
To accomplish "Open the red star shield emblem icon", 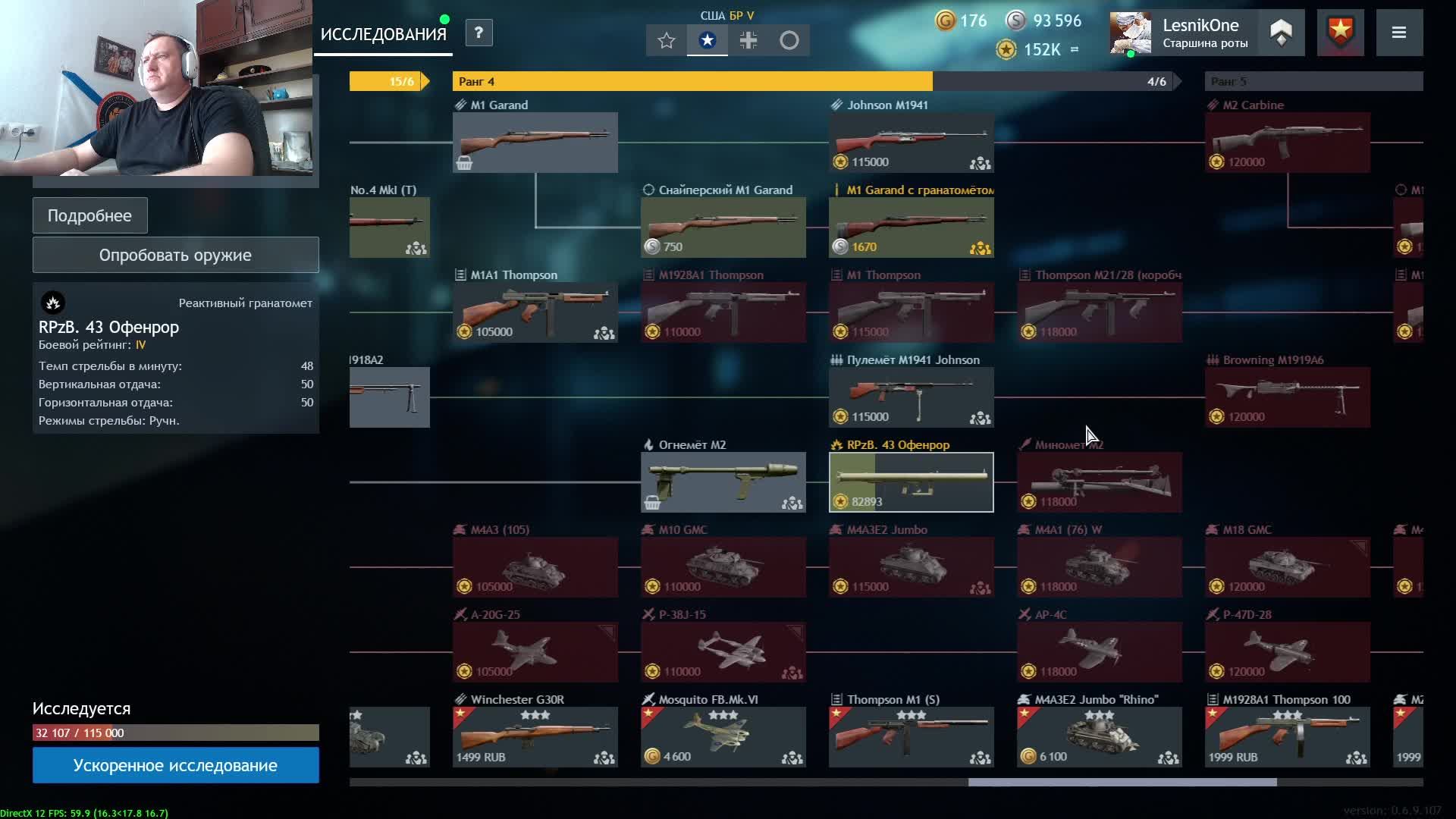I will 1341,33.
